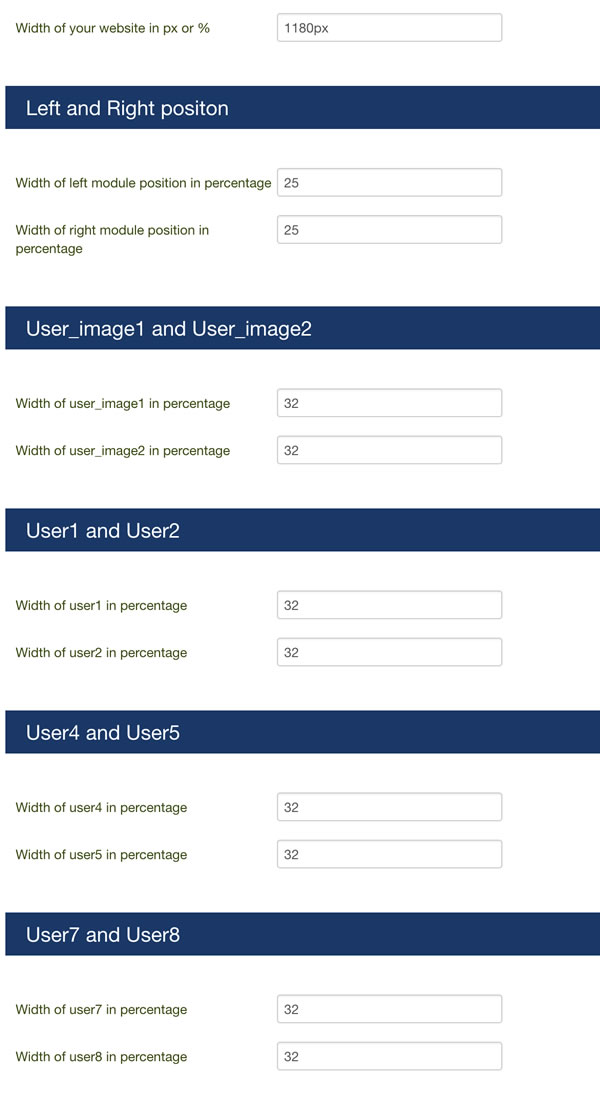Click the right module position width field

[x=389, y=230]
